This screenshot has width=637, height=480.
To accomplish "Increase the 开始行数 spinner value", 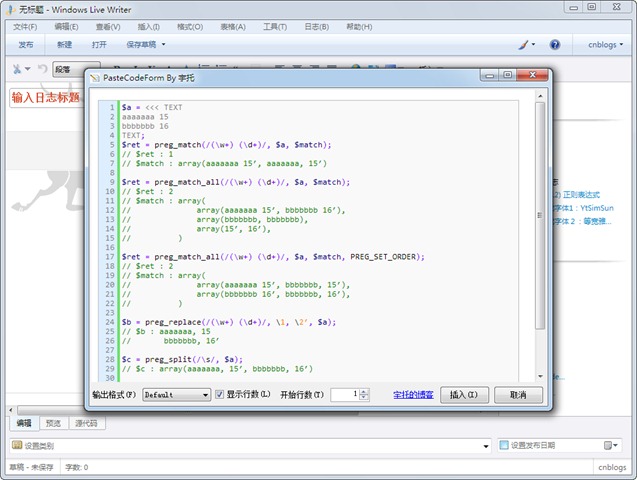I will coord(364,391).
